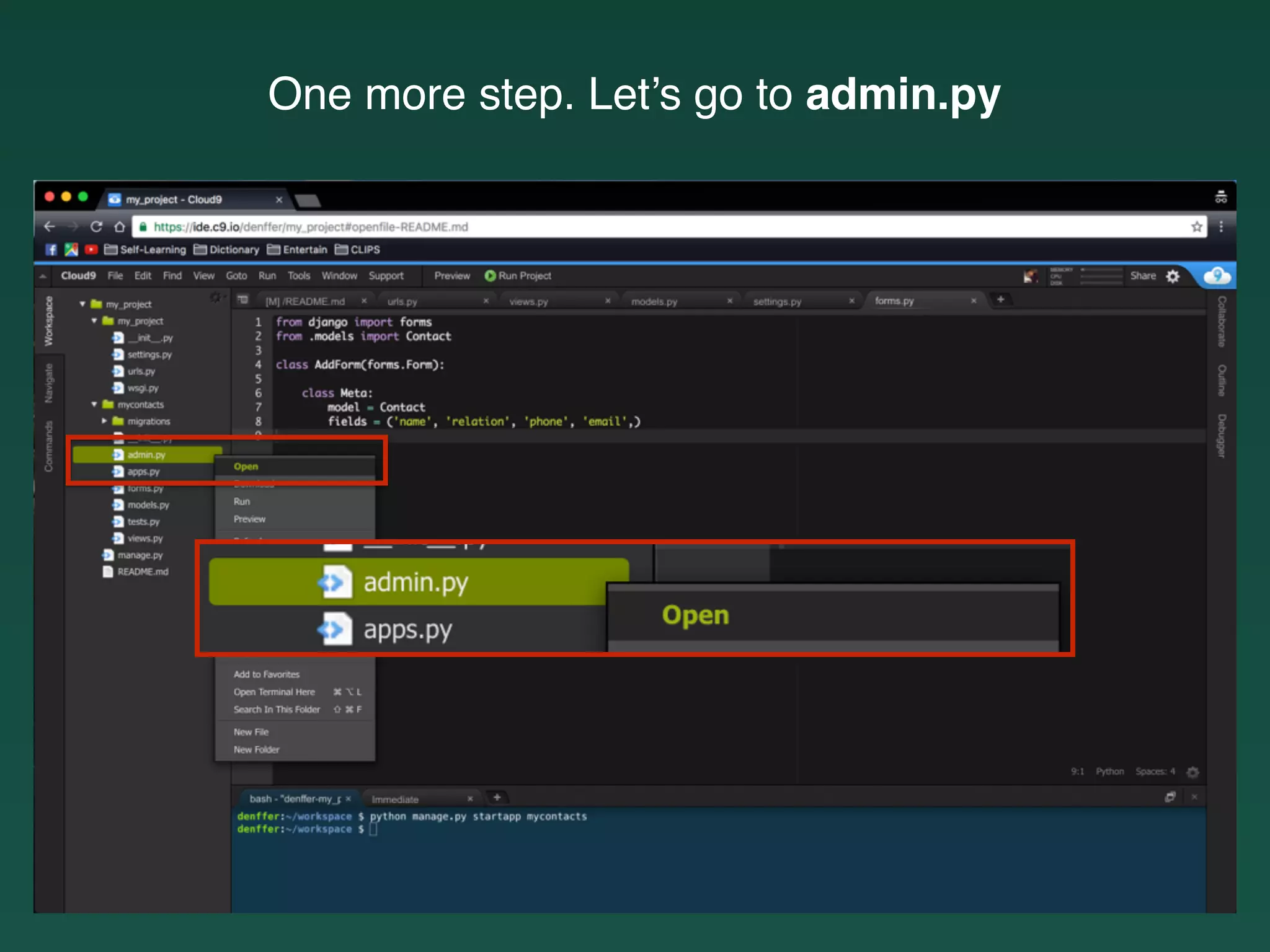Open the Goto menu
Screen dimensions: 1270x952
(x=236, y=276)
